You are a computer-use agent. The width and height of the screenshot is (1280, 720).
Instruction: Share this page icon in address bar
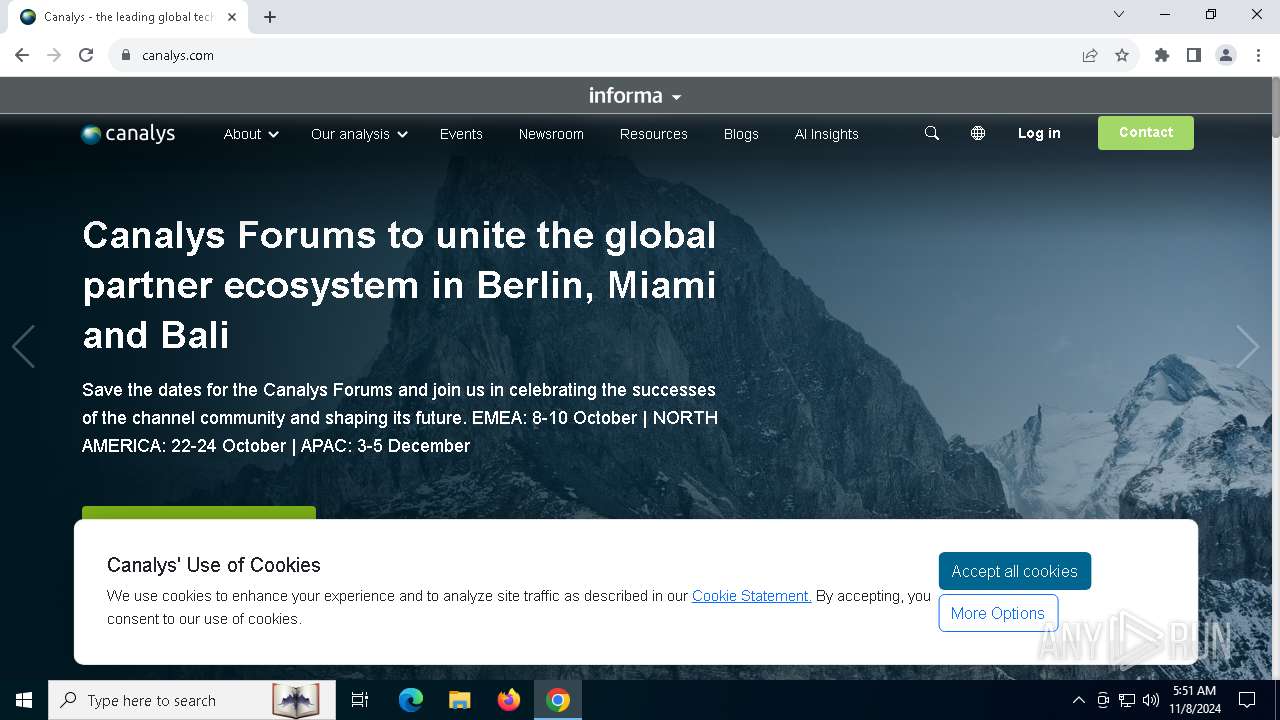pyautogui.click(x=1090, y=55)
